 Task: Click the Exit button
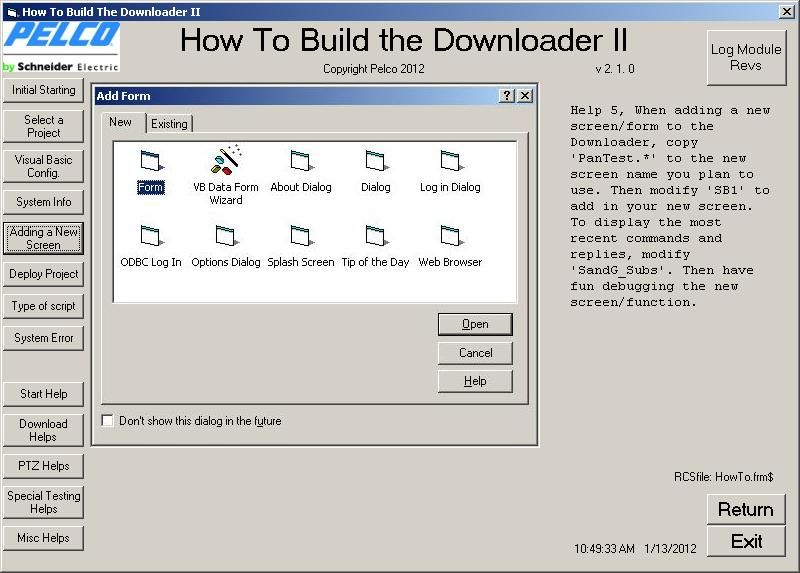point(746,541)
